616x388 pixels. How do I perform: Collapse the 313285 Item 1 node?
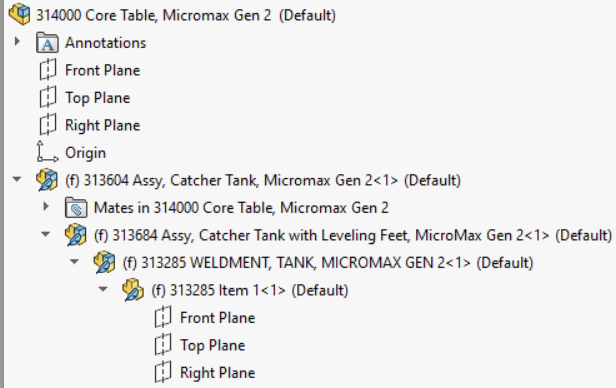tap(103, 289)
